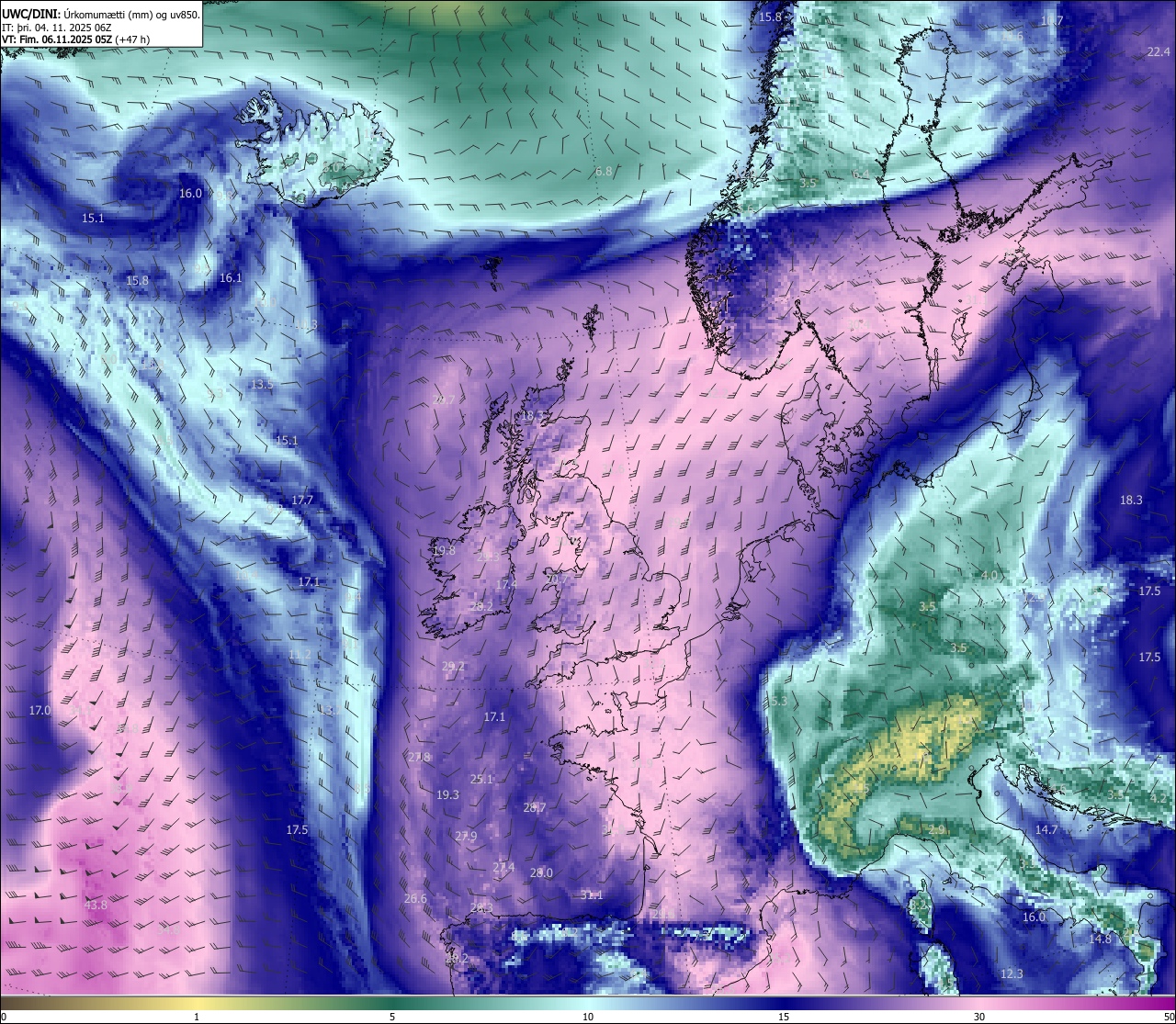The image size is (1176, 1024).
Task: Click the map value "16.1"
Action: click(x=231, y=277)
